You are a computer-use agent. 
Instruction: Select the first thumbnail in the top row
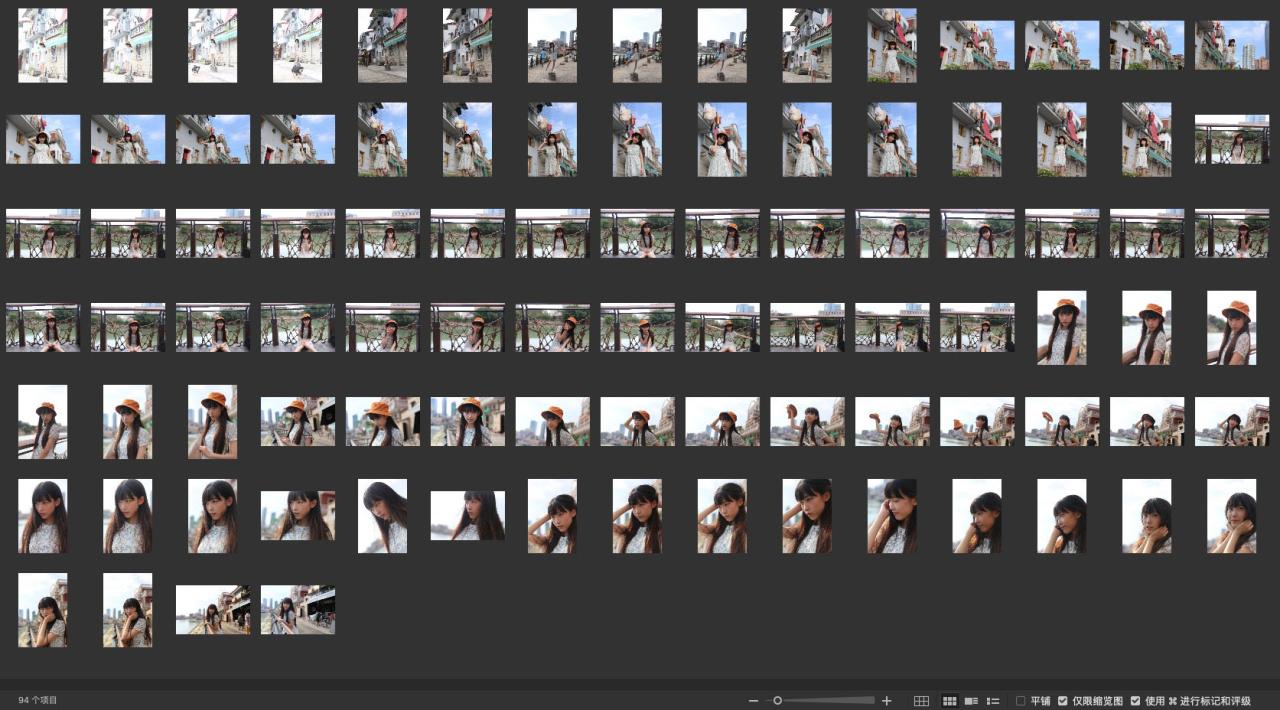pyautogui.click(x=43, y=45)
